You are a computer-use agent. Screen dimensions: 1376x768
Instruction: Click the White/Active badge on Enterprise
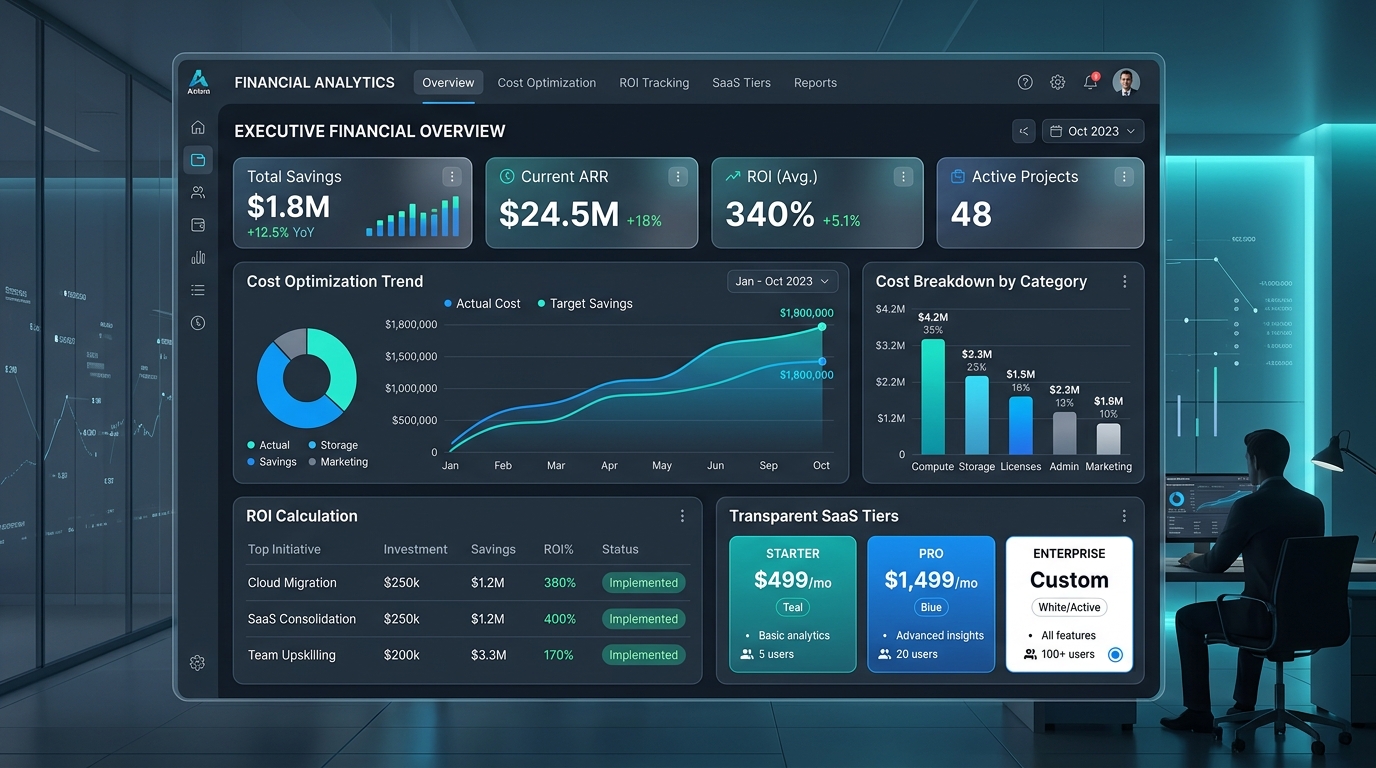pyautogui.click(x=1069, y=607)
